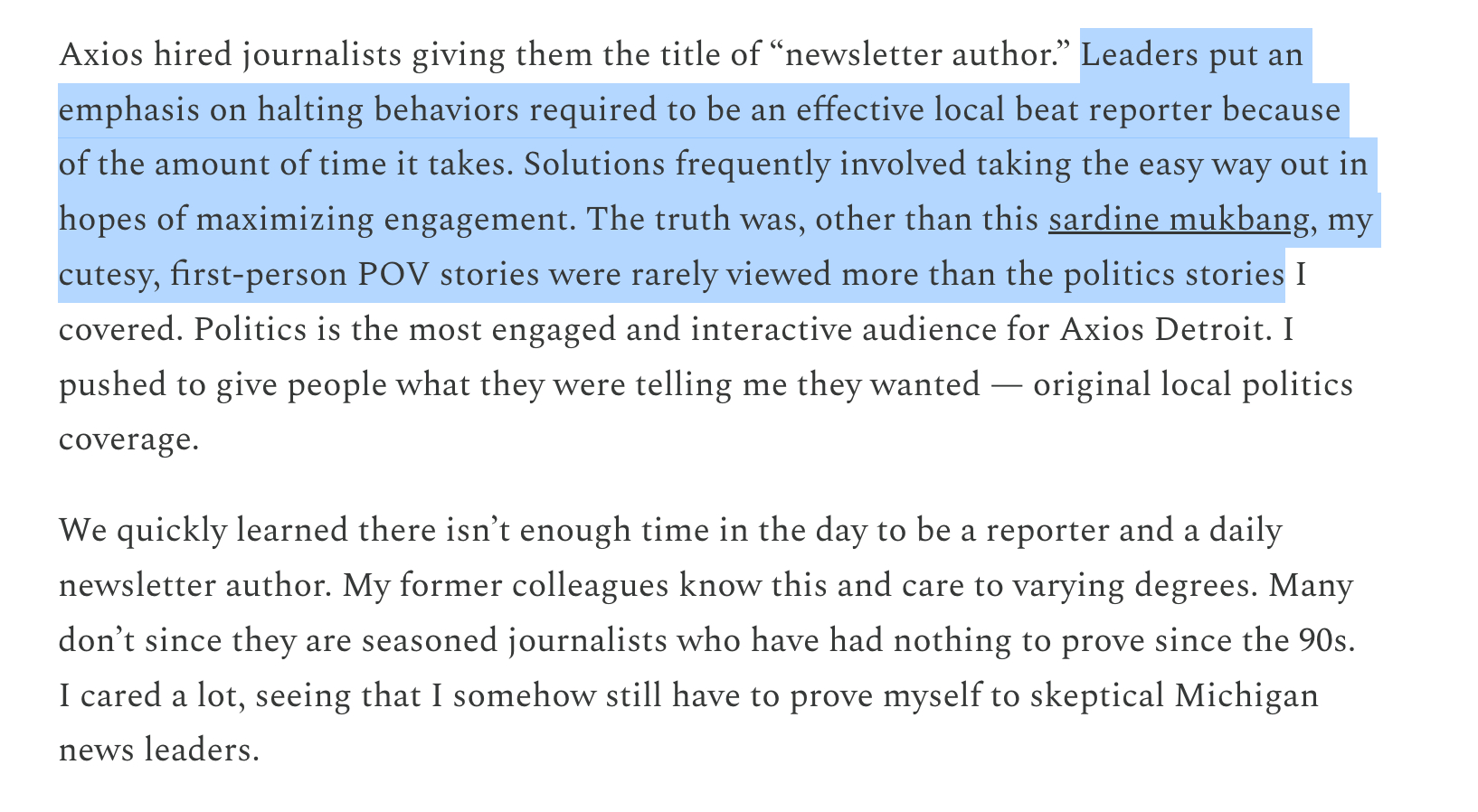Click the word "coverage." ending the first paragraph
This screenshot has height=812, width=1478.
(x=128, y=440)
